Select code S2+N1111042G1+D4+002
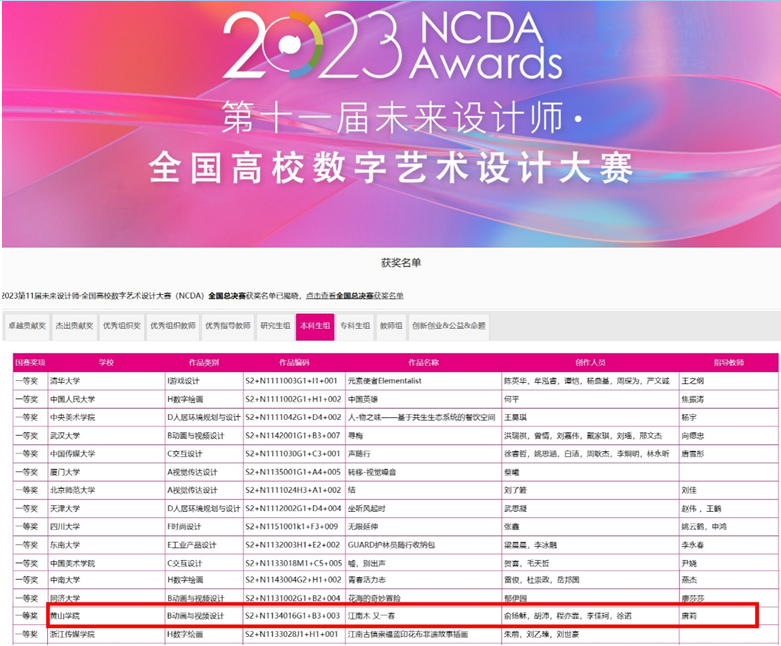Viewport: 781px width, 646px height. click(x=293, y=417)
